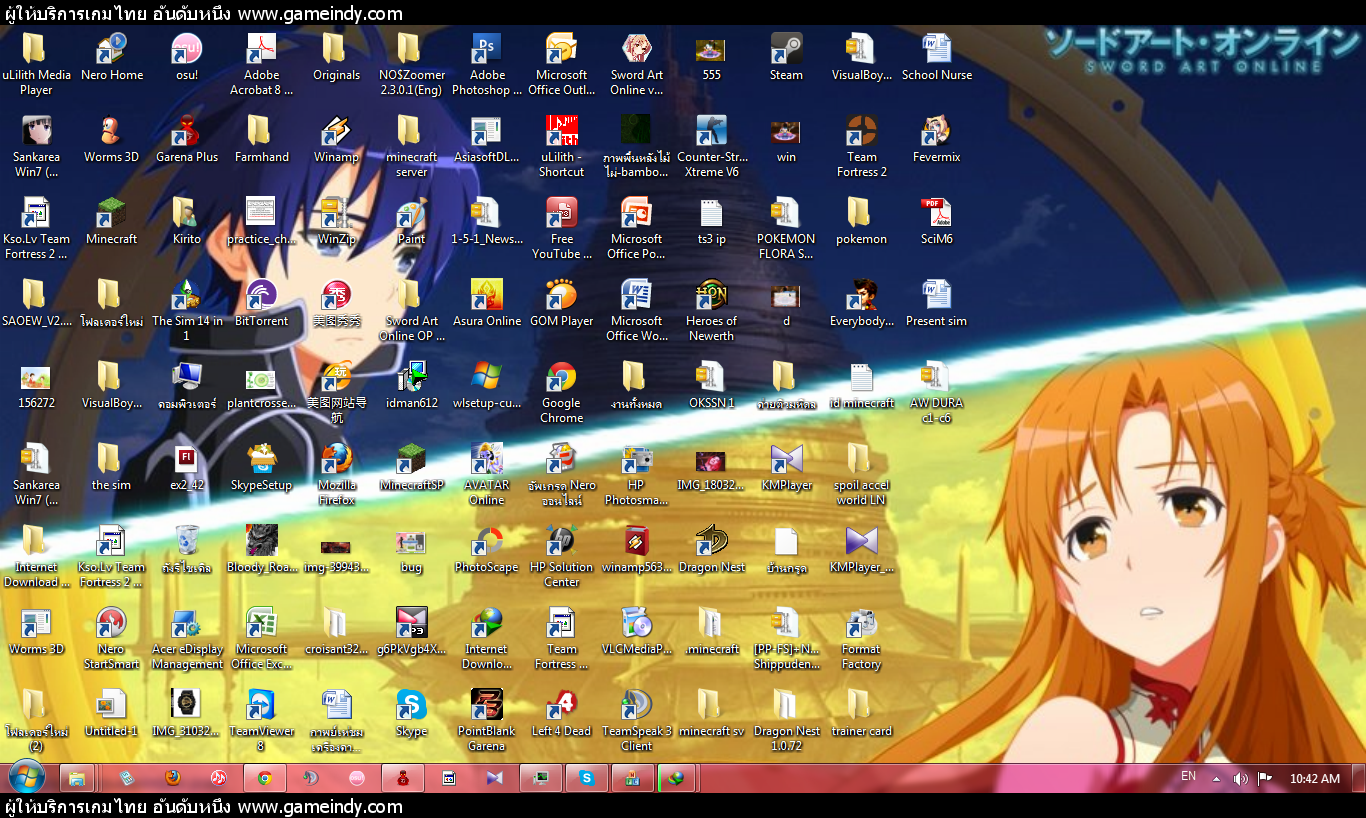Open the ex2_42 Flash file
Viewport: 1366px width, 818px height.
tap(187, 467)
